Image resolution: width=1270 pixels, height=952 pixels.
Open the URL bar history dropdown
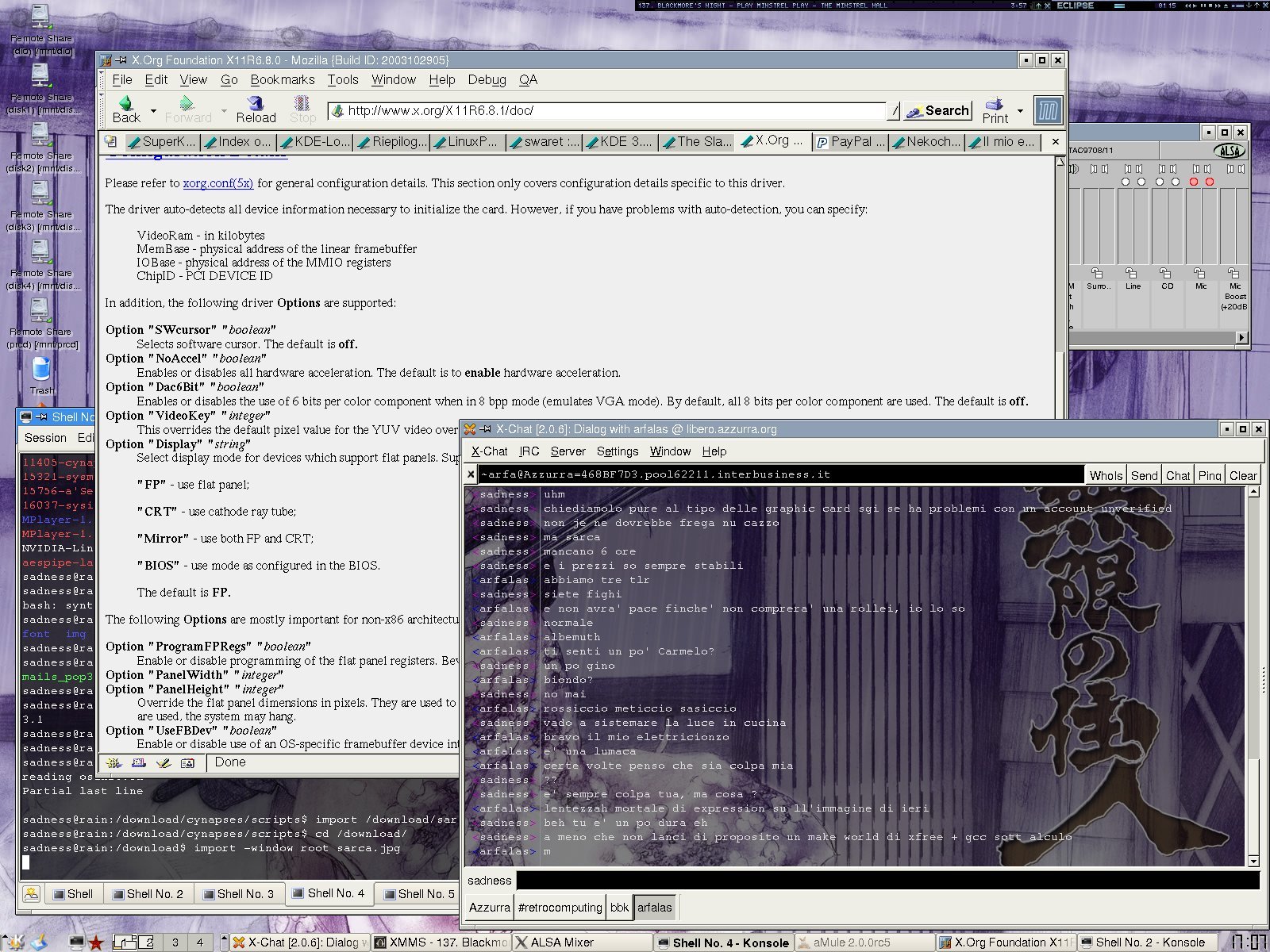point(895,111)
